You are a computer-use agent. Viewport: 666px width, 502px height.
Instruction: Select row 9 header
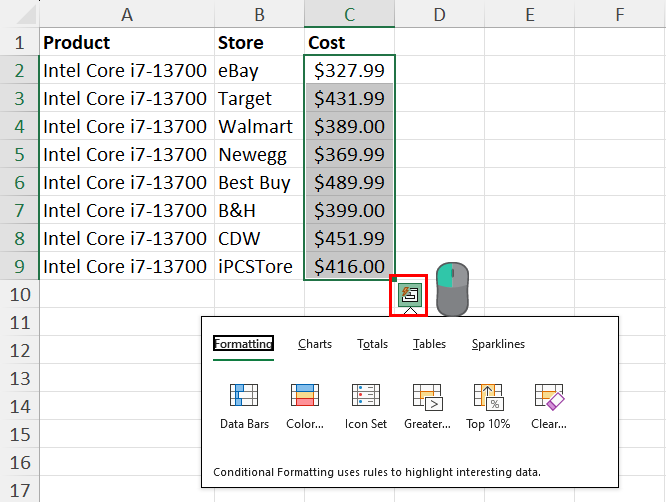20,267
